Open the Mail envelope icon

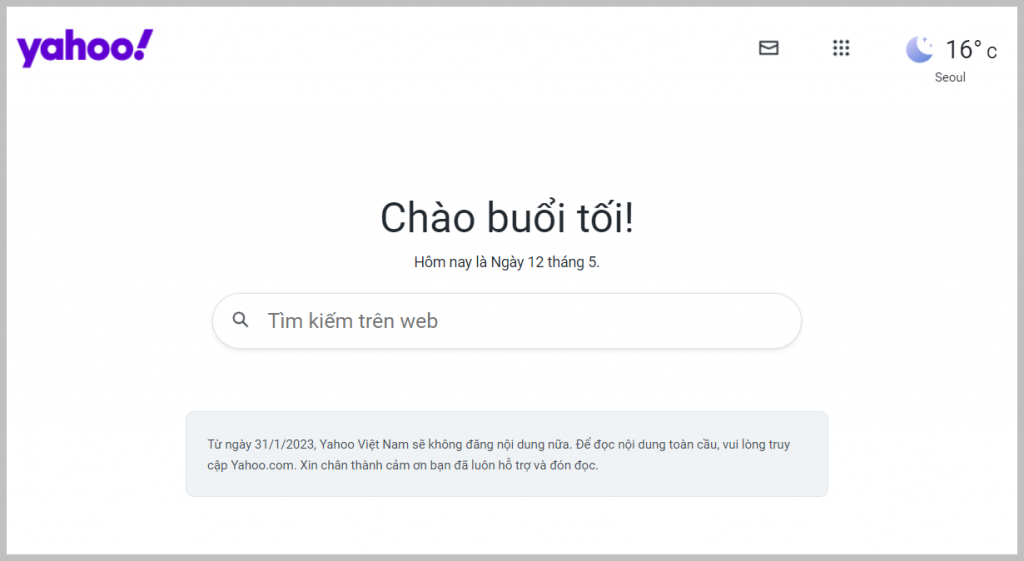pos(769,48)
